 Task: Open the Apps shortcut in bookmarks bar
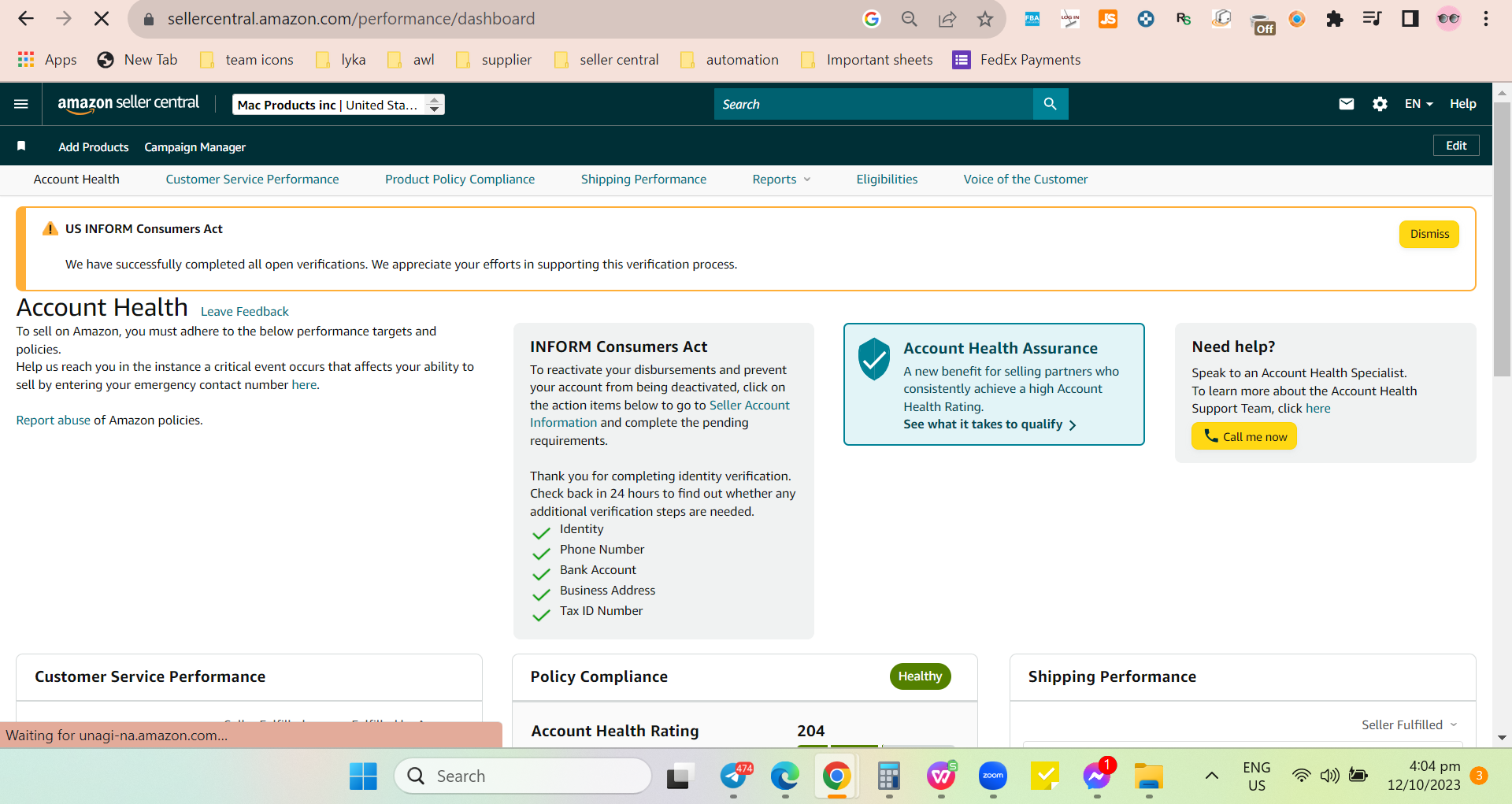(47, 60)
